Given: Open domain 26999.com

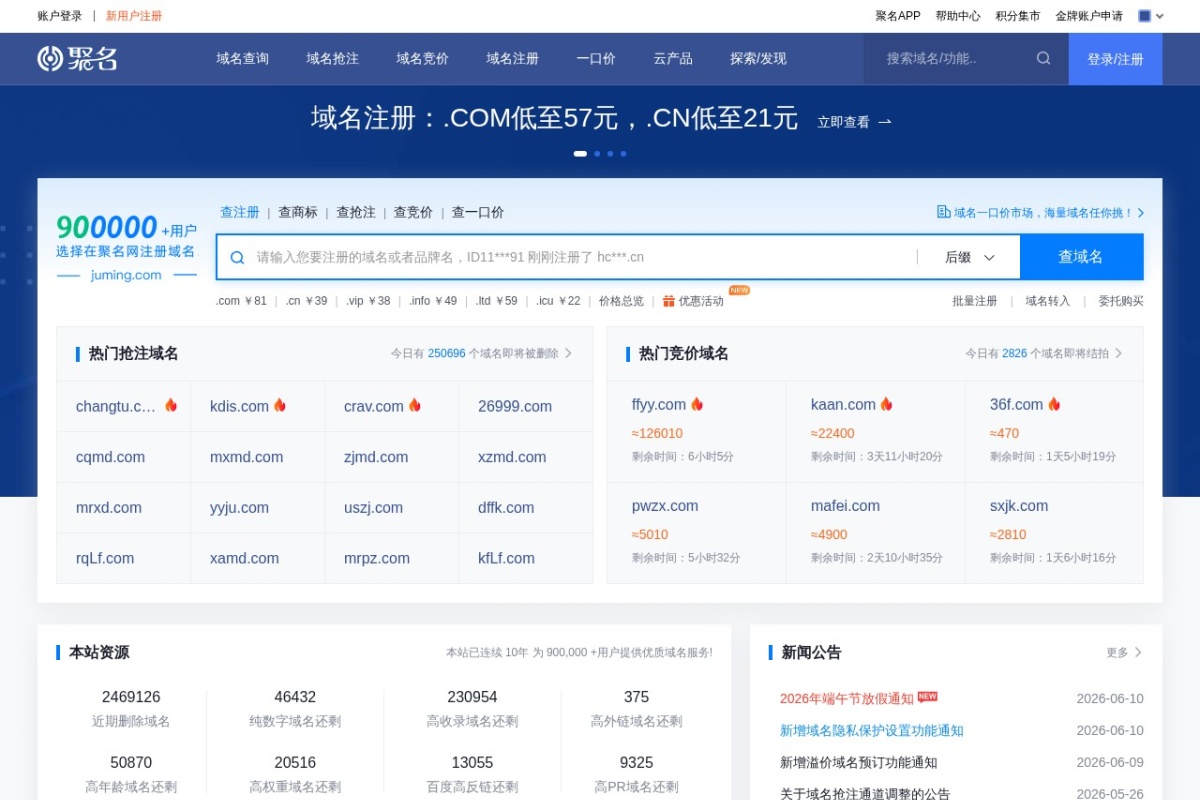Looking at the screenshot, I should [x=515, y=406].
